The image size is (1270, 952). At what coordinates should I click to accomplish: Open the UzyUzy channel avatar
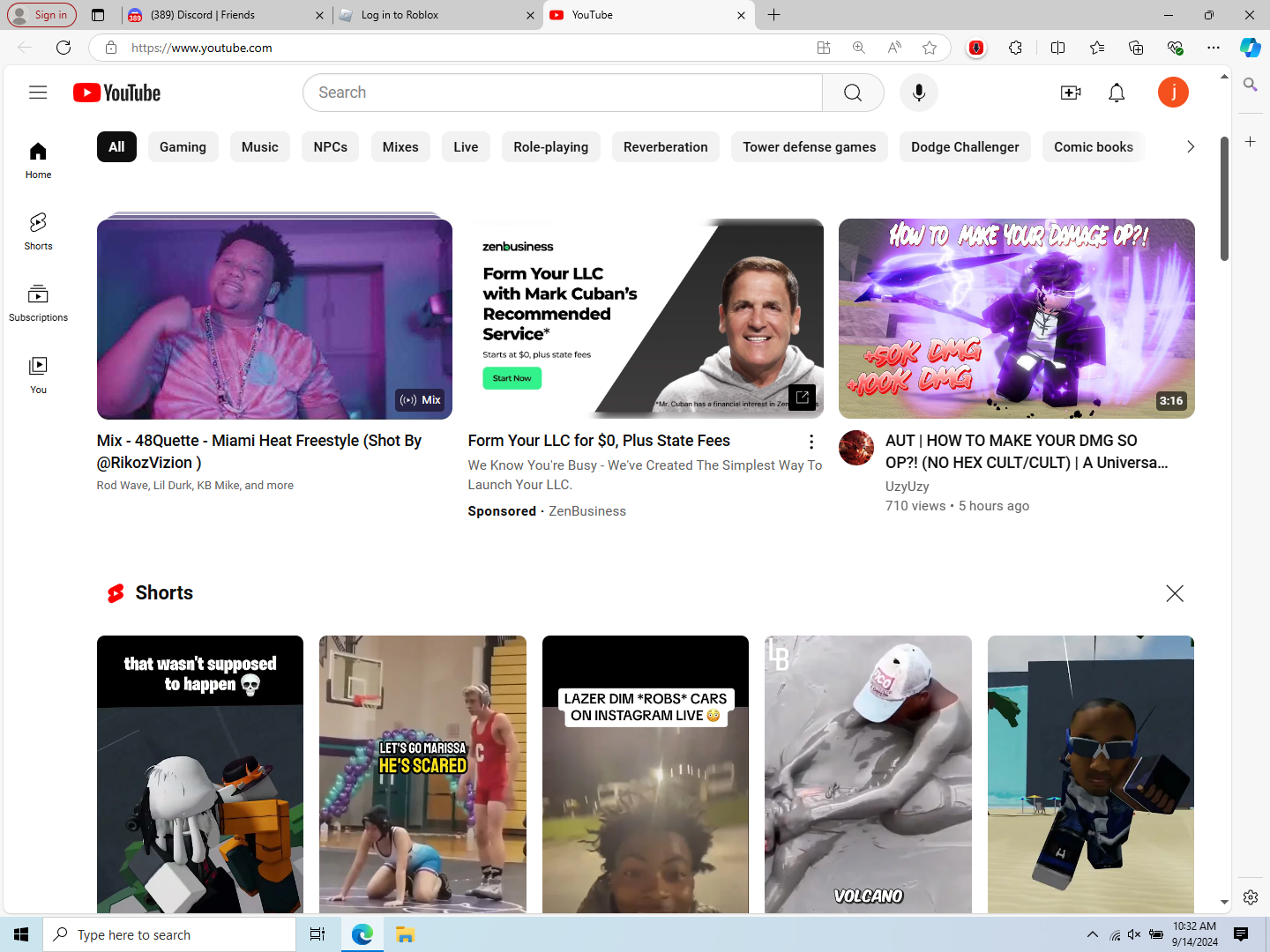(856, 448)
